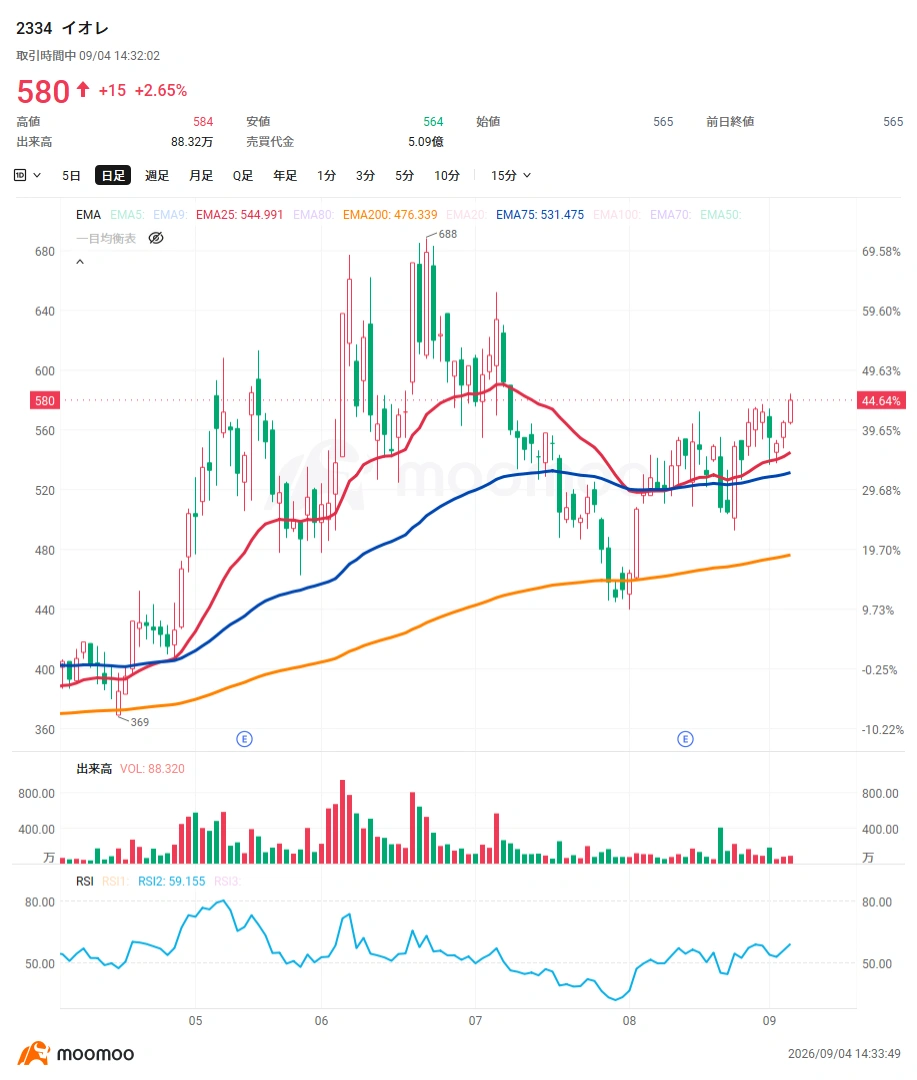Toggle the EMA200: 476.339 label
The width and height of the screenshot is (917, 1080).
[x=390, y=215]
